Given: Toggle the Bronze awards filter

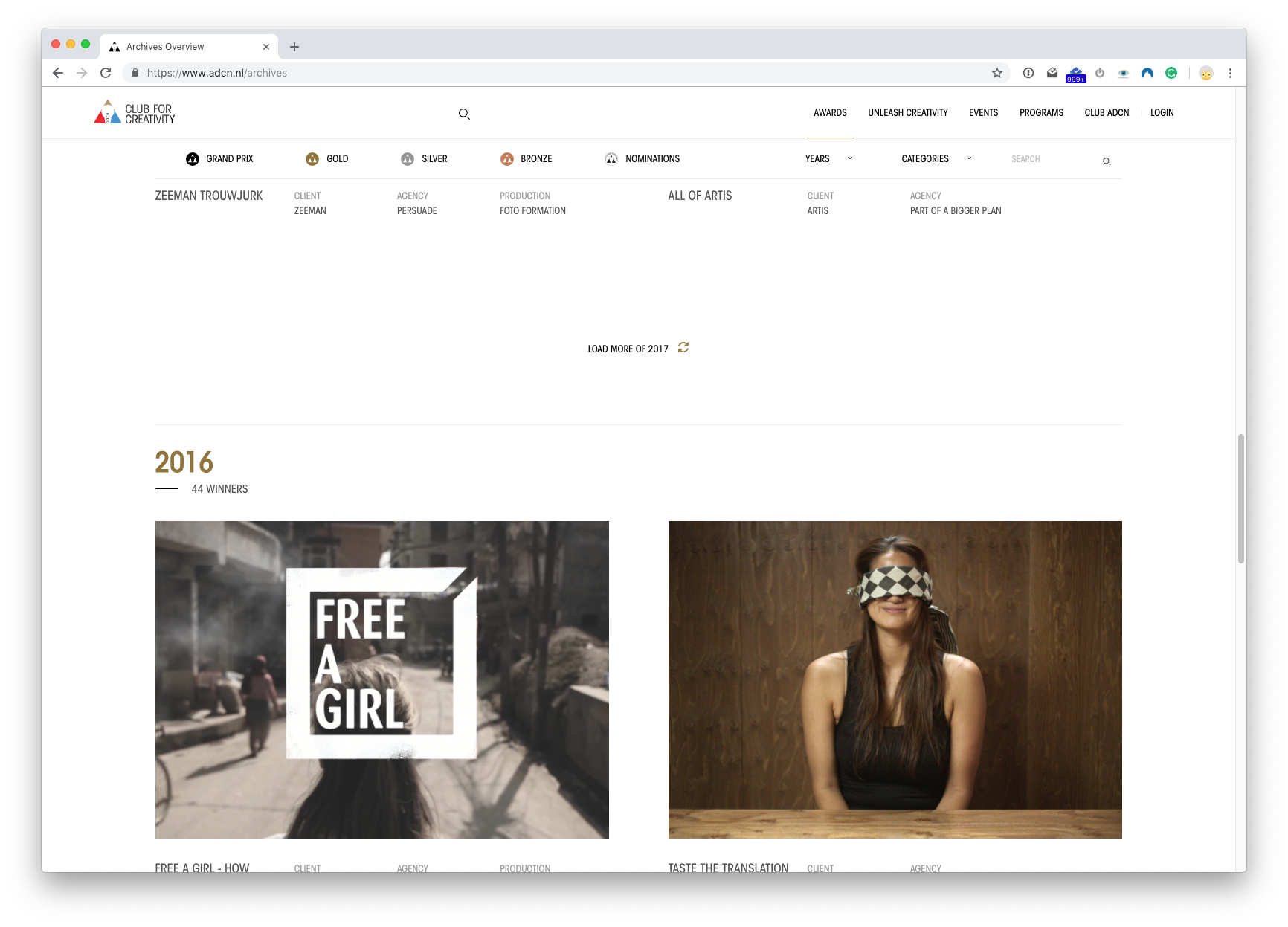Looking at the screenshot, I should tap(506, 158).
